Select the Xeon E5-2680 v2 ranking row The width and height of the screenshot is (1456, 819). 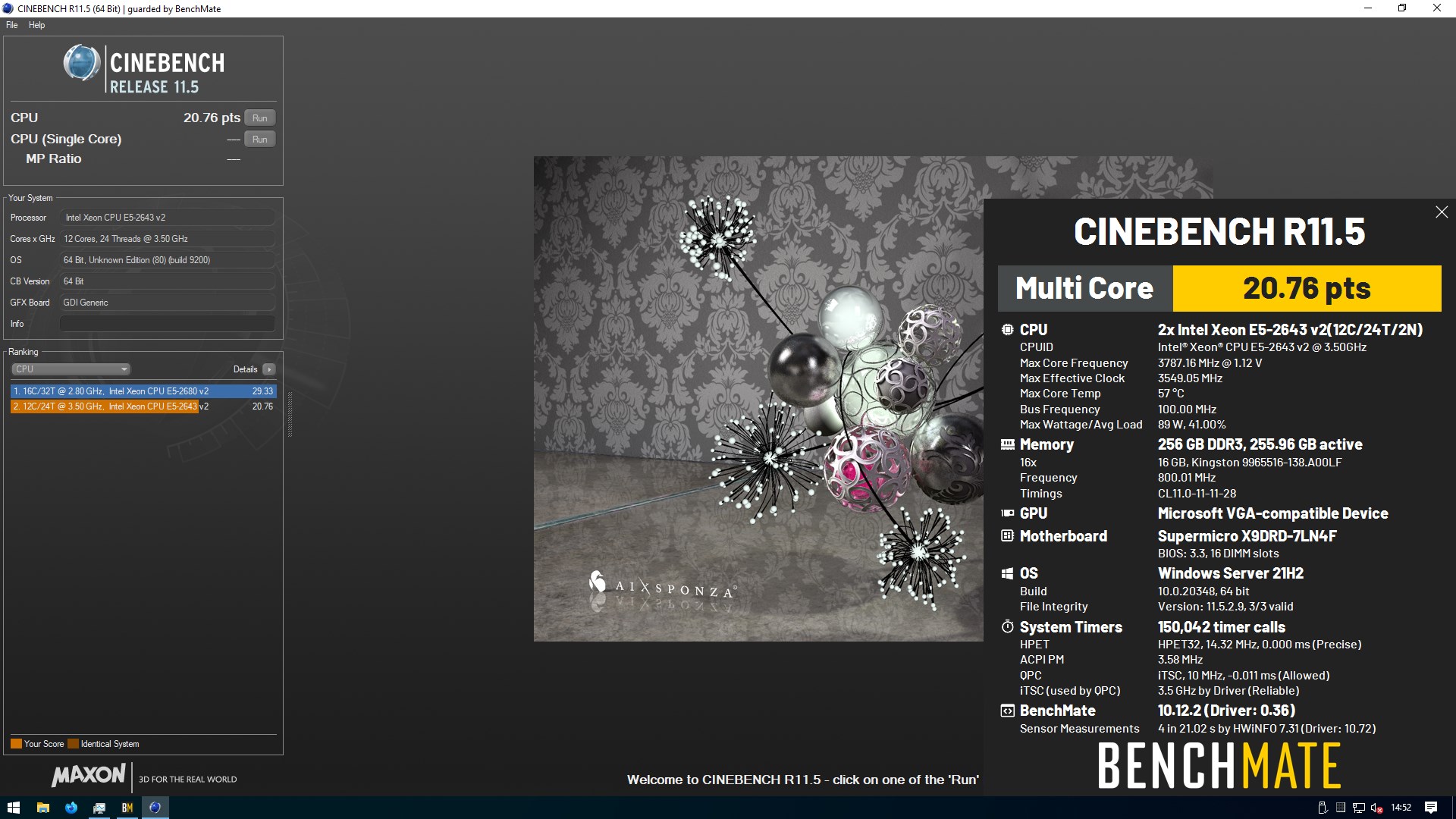143,391
